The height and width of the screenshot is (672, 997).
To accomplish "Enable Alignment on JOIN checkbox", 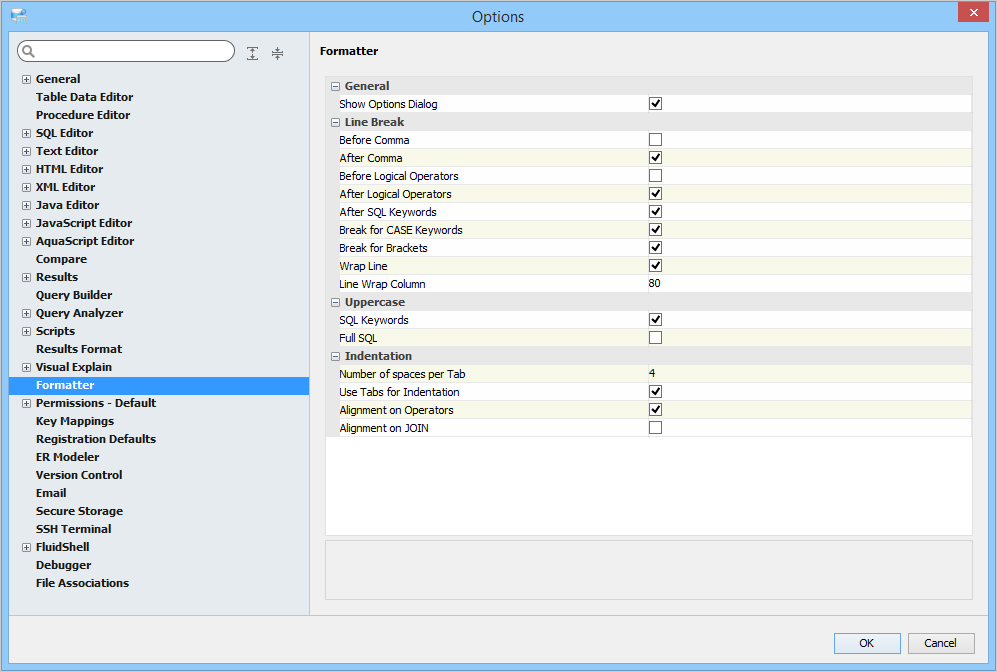I will pyautogui.click(x=655, y=428).
